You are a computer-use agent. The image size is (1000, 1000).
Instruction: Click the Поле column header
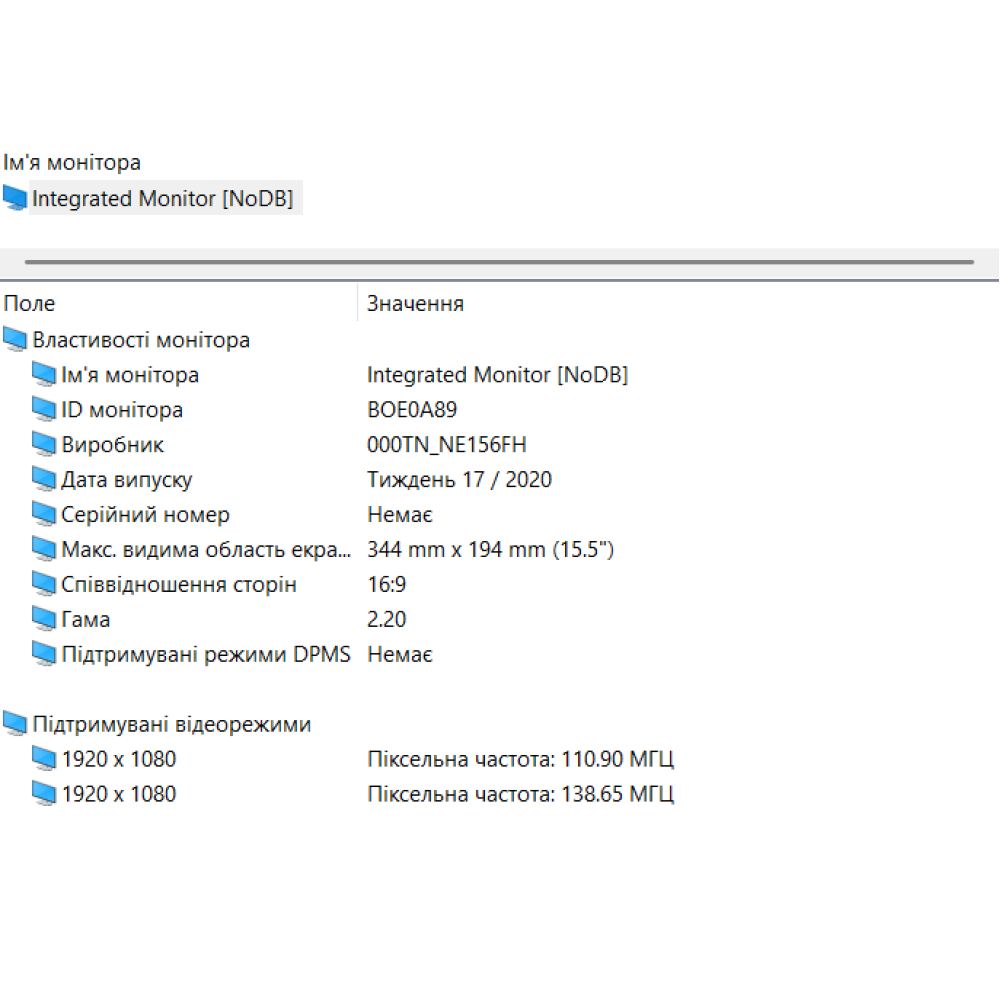click(x=30, y=304)
